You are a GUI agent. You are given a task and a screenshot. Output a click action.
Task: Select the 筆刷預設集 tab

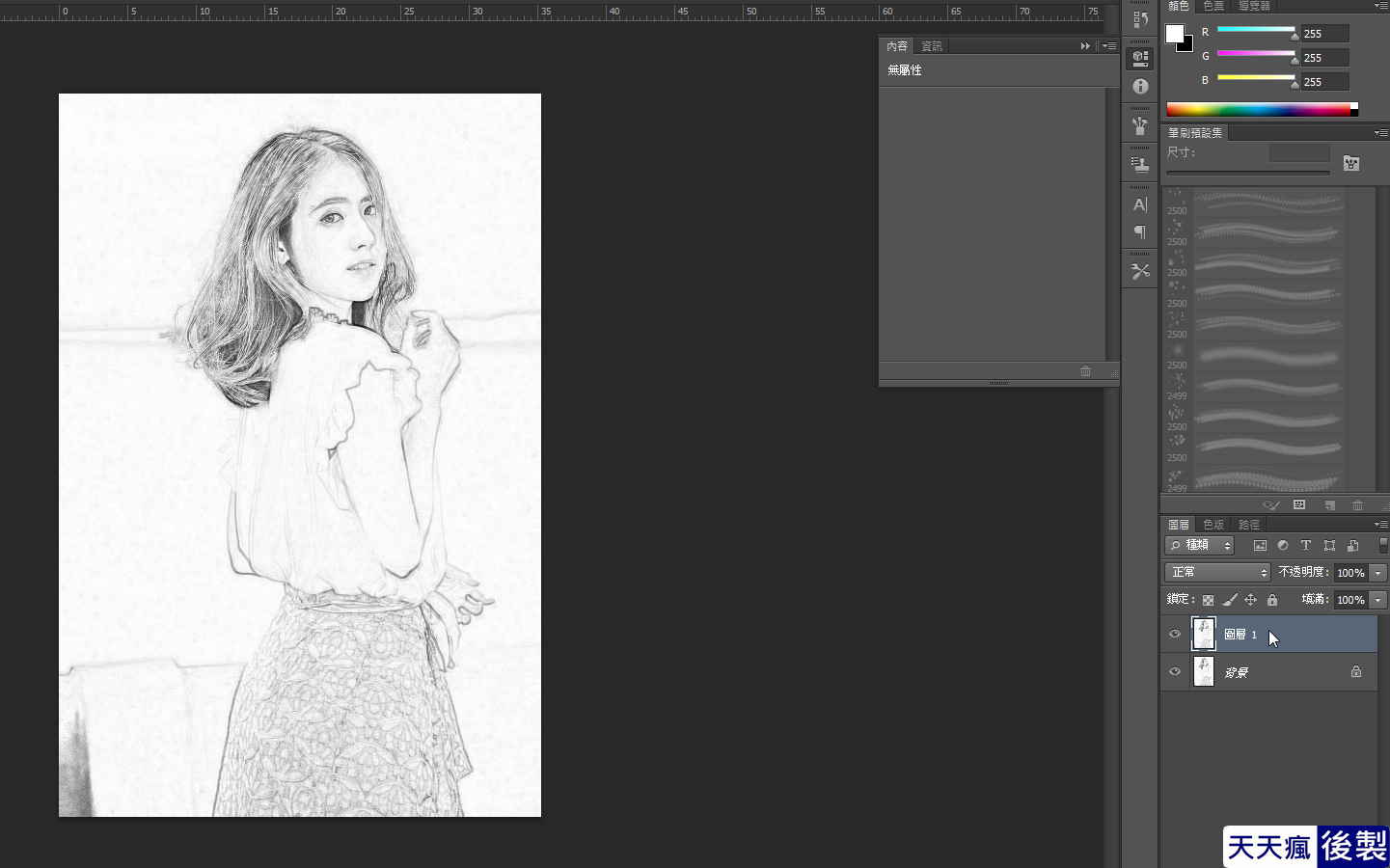[1195, 133]
